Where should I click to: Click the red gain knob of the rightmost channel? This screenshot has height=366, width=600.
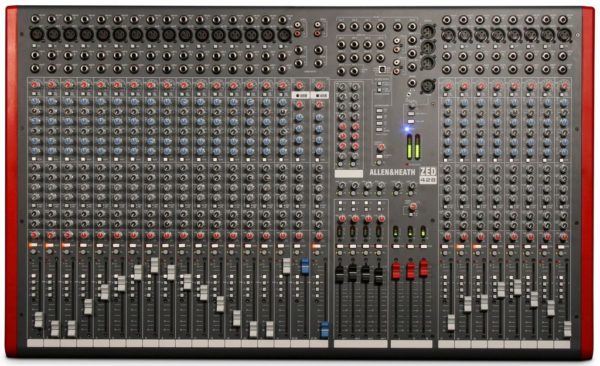pos(563,87)
